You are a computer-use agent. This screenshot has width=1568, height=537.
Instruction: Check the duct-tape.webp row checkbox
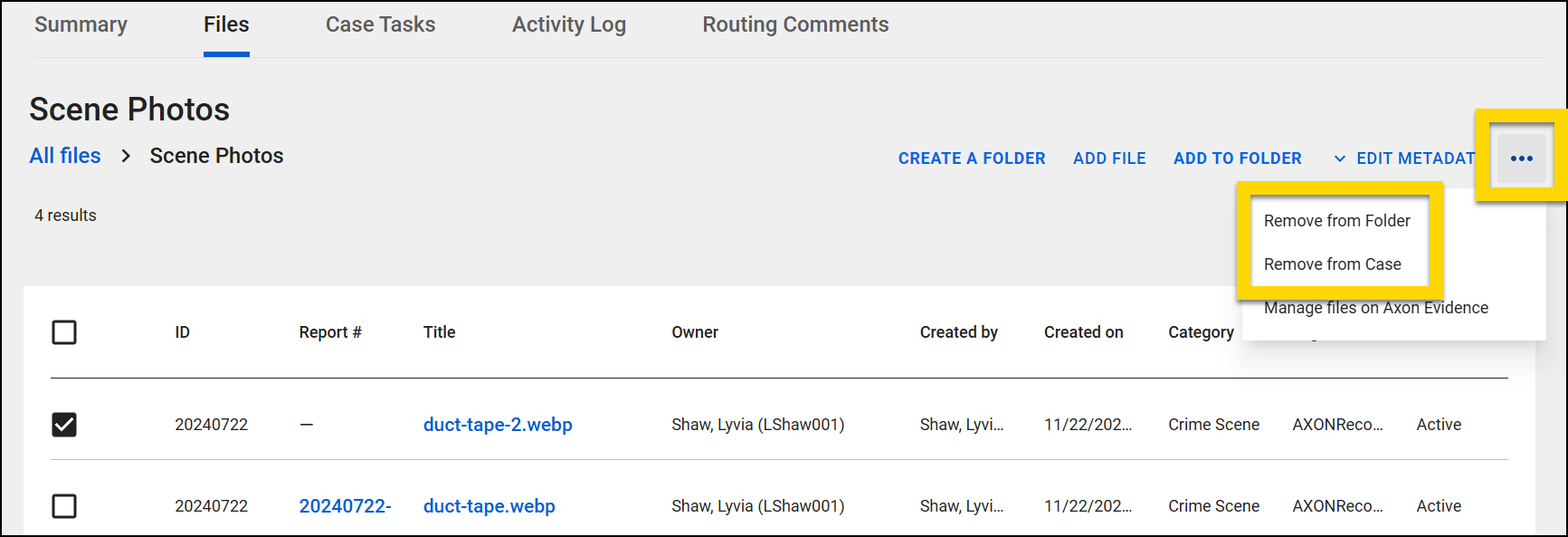click(x=64, y=505)
